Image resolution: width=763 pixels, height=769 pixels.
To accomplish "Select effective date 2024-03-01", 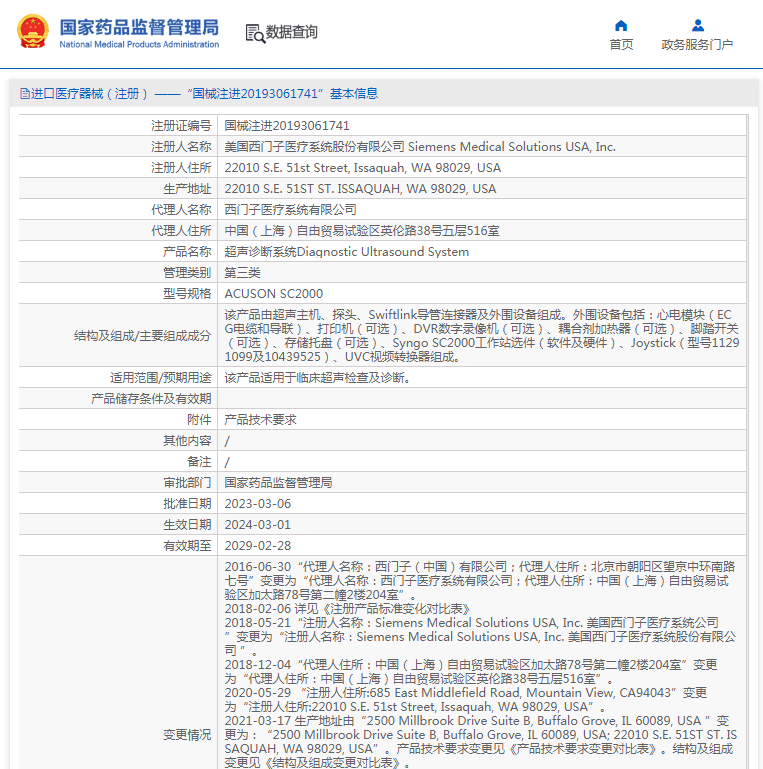I will tap(258, 525).
